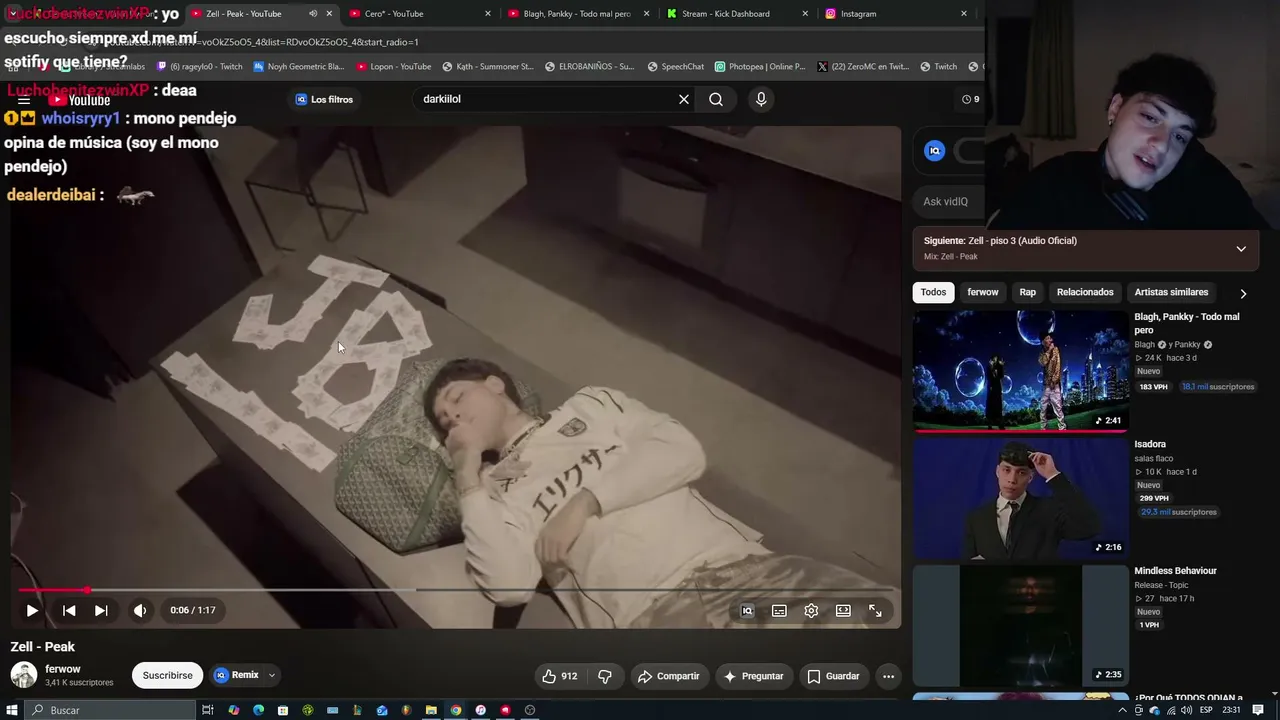
Task: Mute the video player volume
Action: click(x=140, y=610)
